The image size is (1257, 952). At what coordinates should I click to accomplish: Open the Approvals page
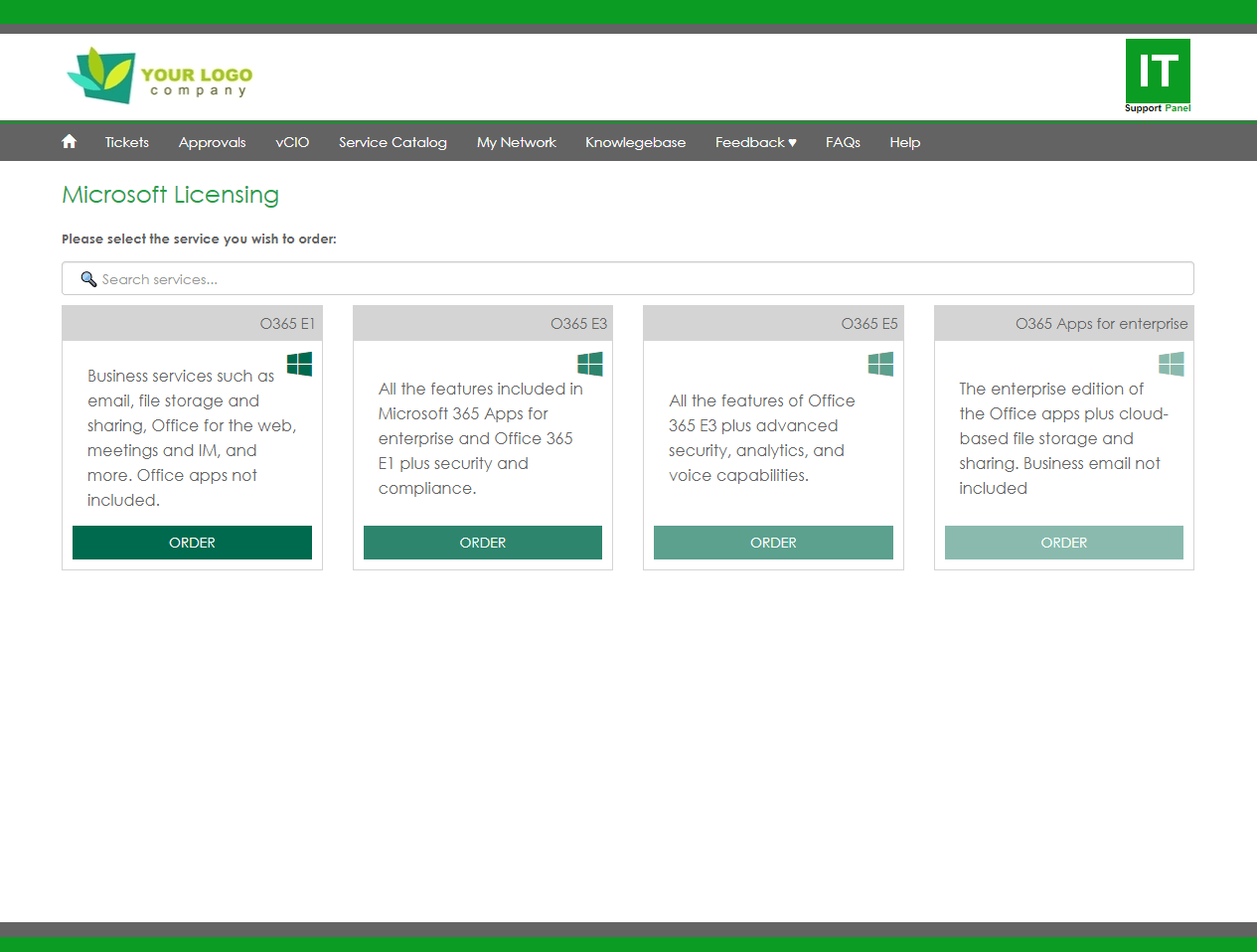pyautogui.click(x=212, y=142)
